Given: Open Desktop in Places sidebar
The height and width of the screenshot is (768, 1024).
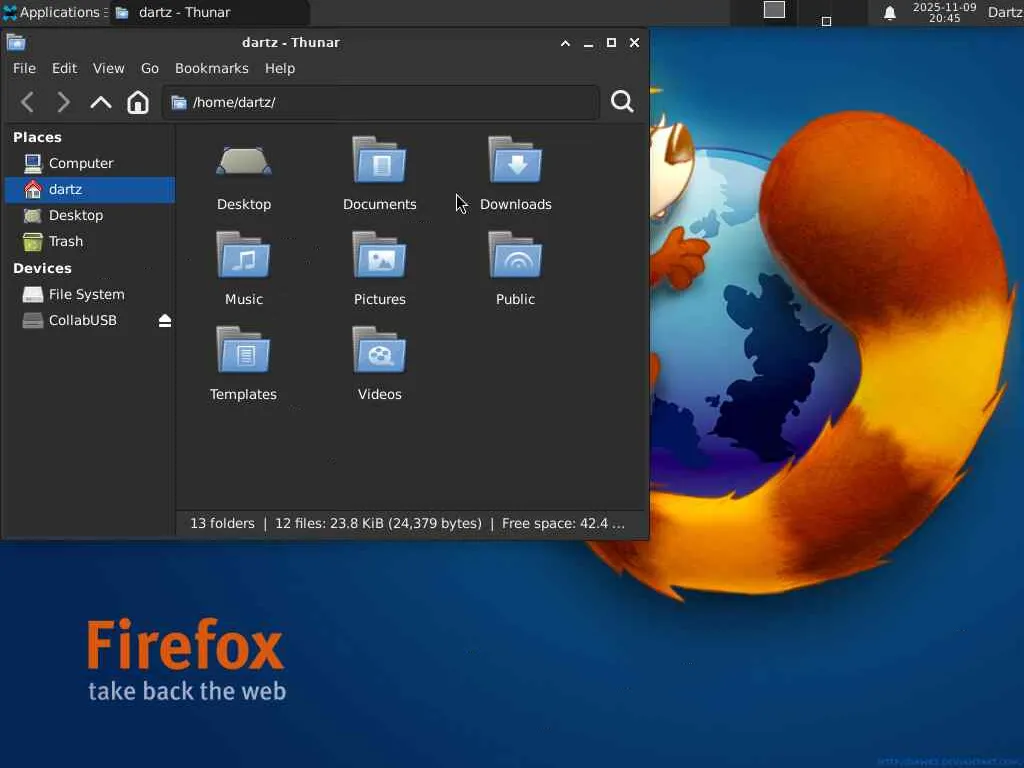Looking at the screenshot, I should (89, 216).
